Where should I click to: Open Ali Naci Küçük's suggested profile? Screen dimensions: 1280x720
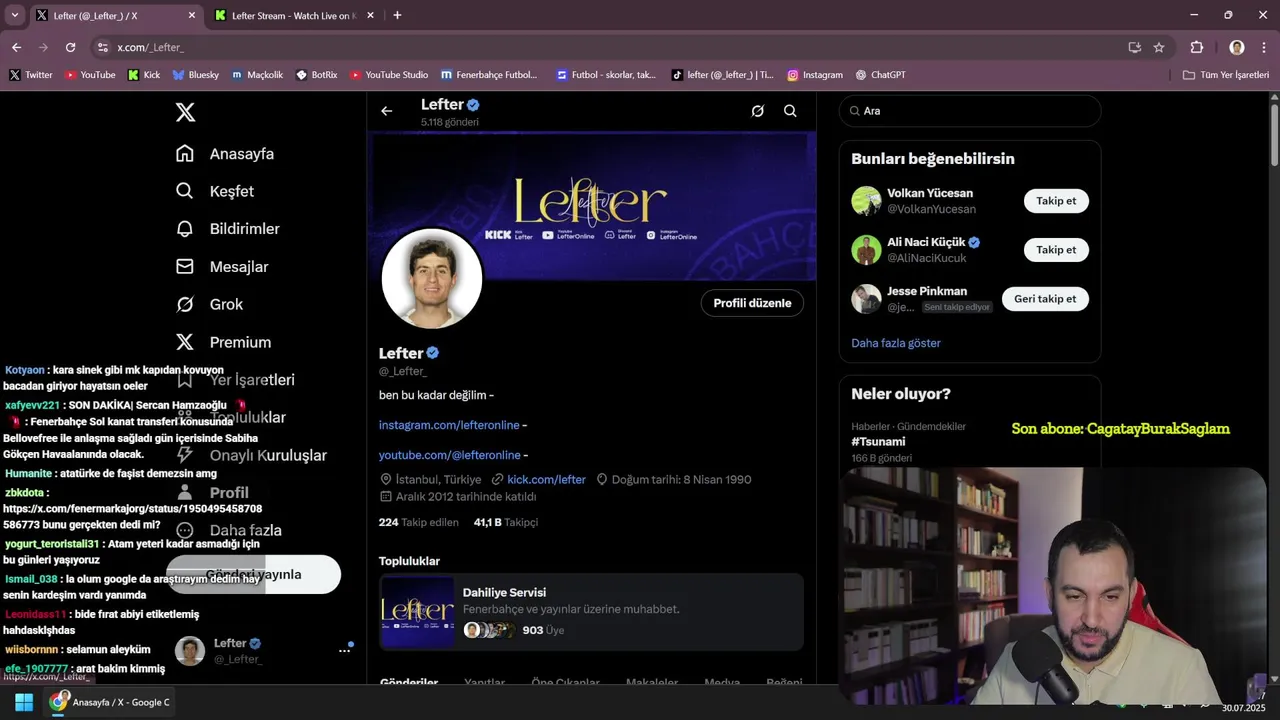926,242
